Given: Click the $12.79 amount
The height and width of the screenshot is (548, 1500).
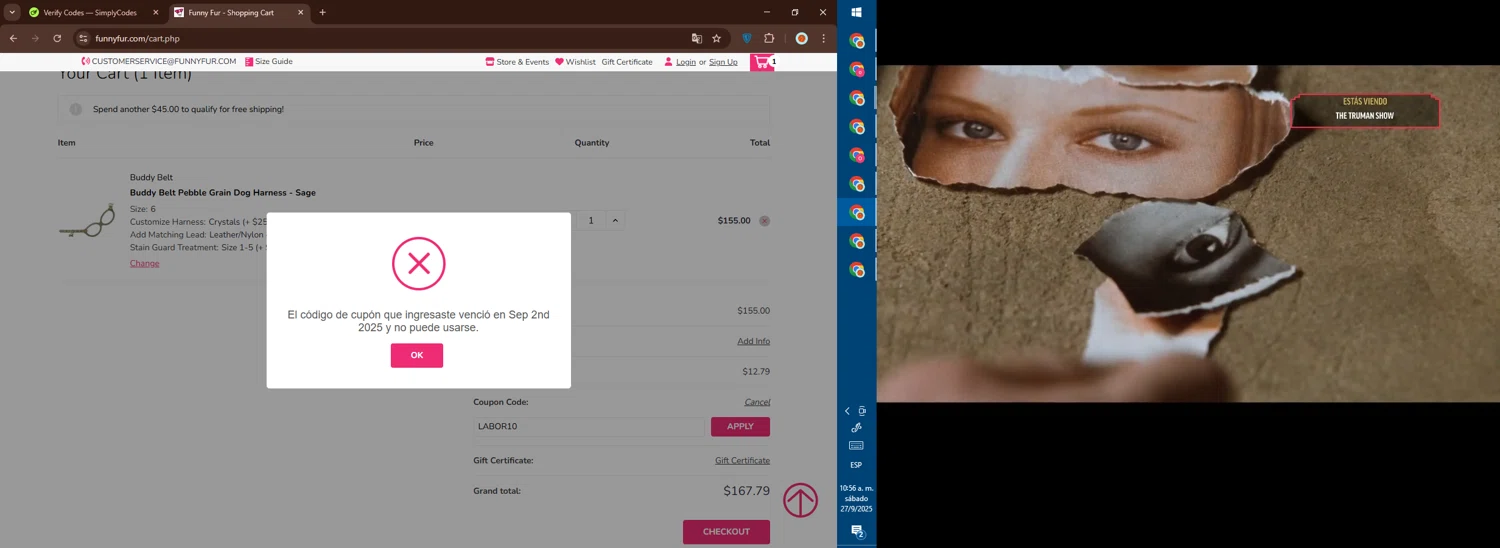Looking at the screenshot, I should 756,372.
